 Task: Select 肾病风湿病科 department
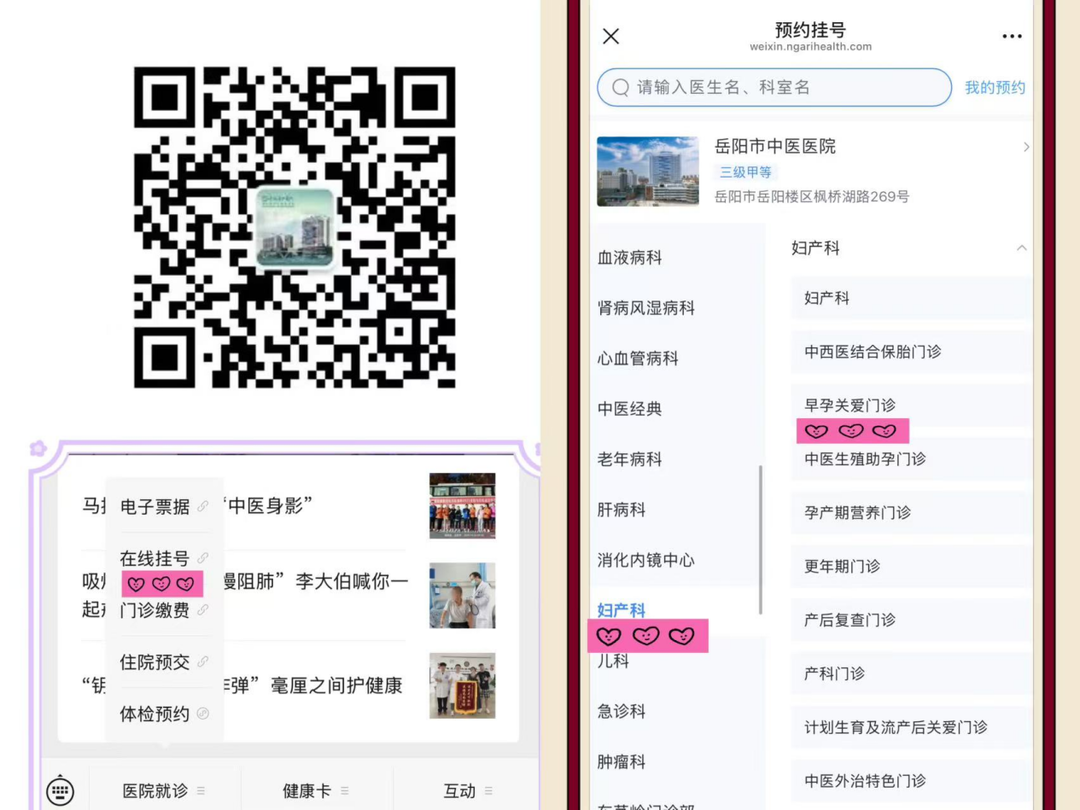(x=646, y=308)
